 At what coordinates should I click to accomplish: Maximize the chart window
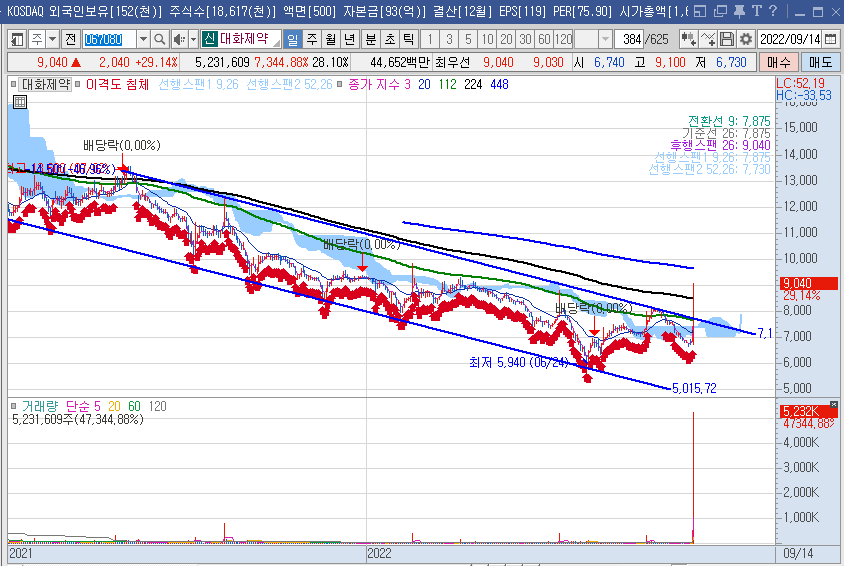pos(818,12)
